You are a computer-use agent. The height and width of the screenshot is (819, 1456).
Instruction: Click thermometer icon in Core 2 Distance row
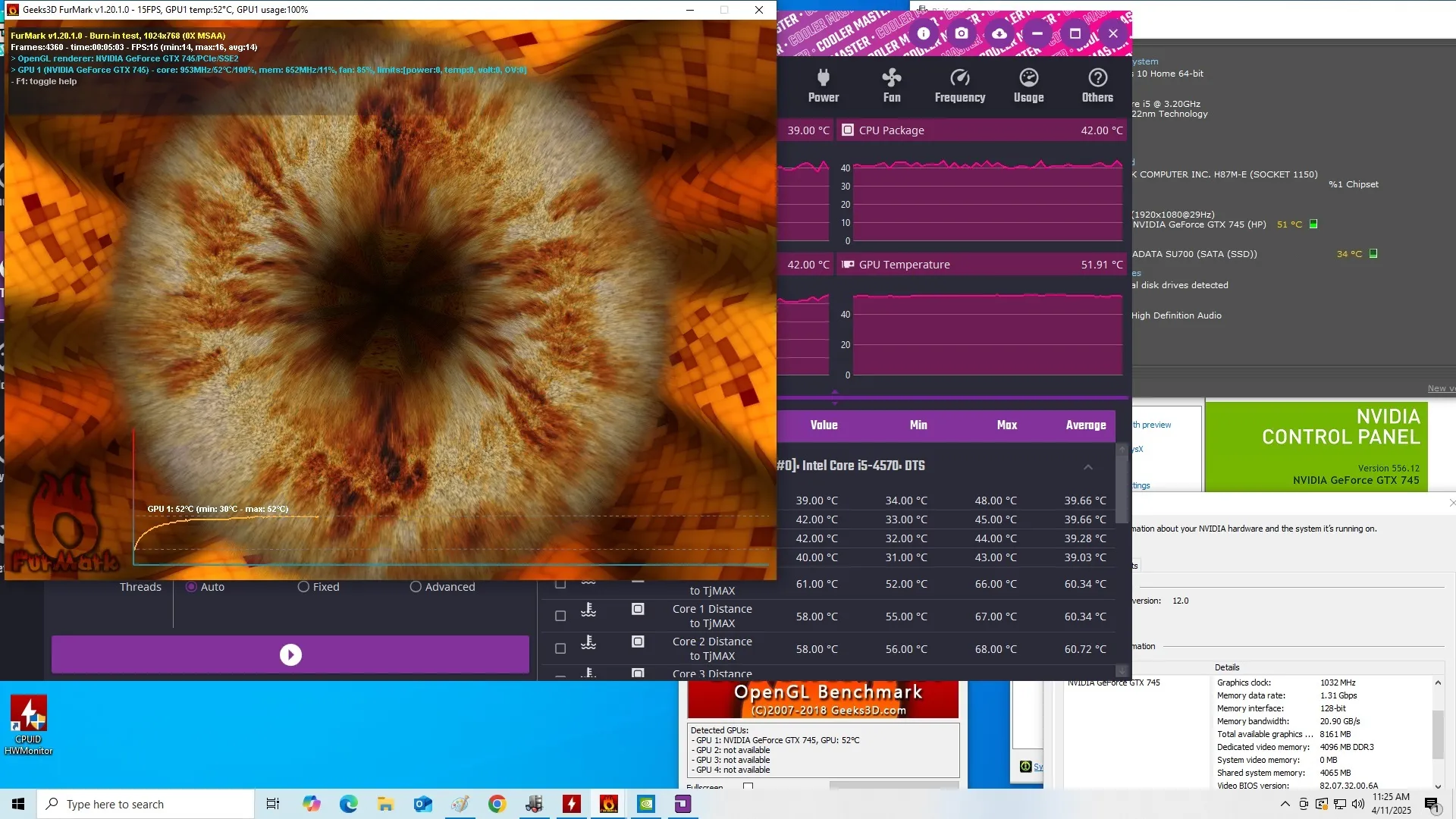588,642
